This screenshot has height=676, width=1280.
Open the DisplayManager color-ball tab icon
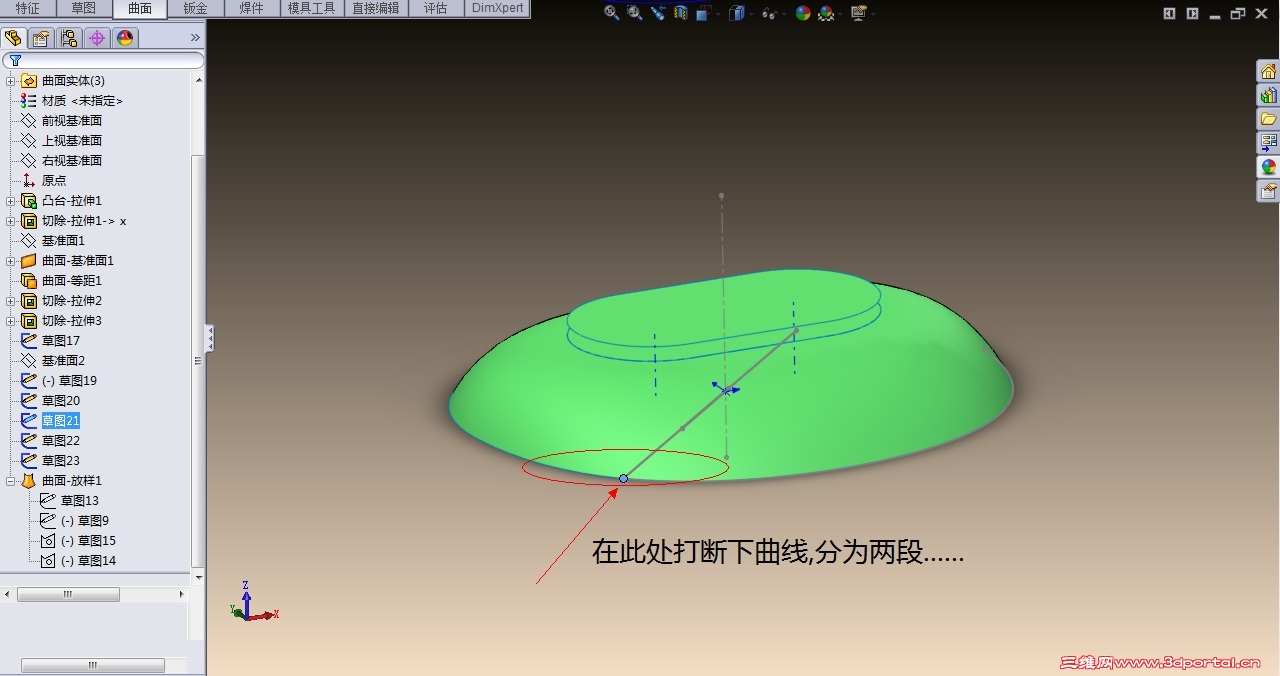(x=125, y=38)
